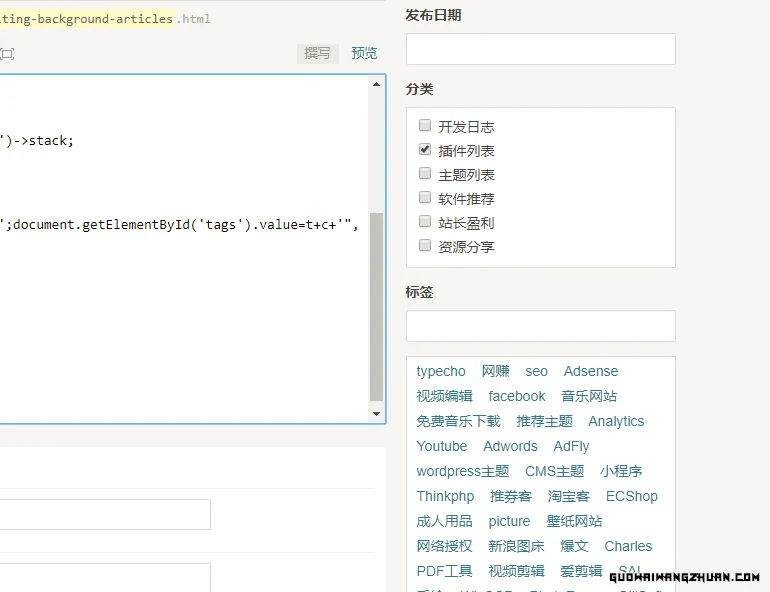Add the Charles tag

(x=628, y=546)
